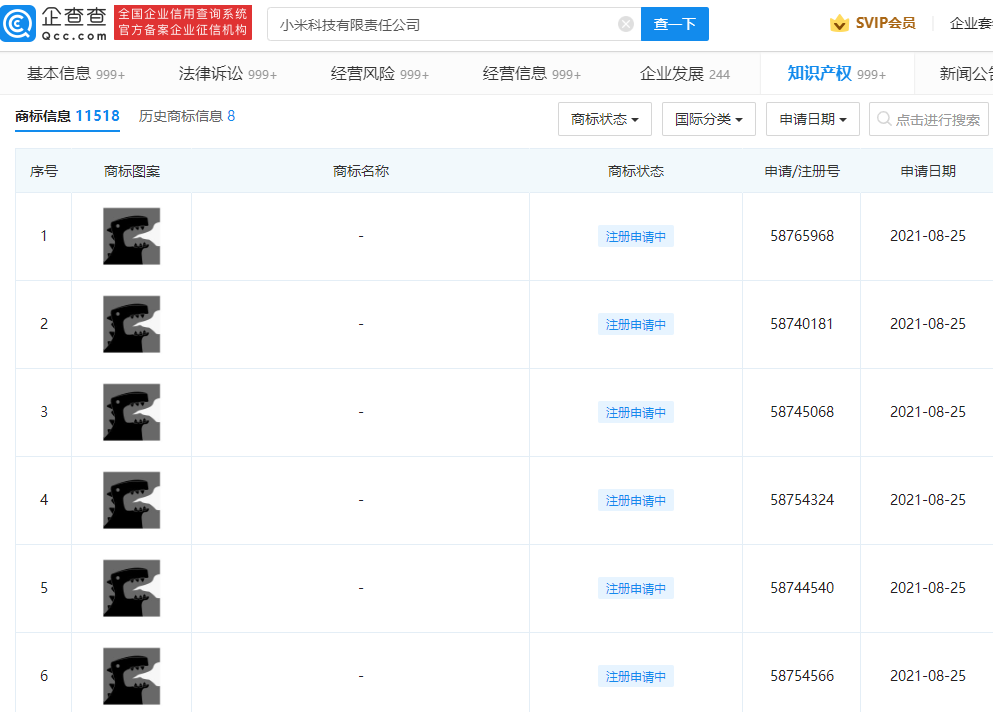This screenshot has width=993, height=712.
Task: Click the magnifier icon in trademark search
Action: 884,119
